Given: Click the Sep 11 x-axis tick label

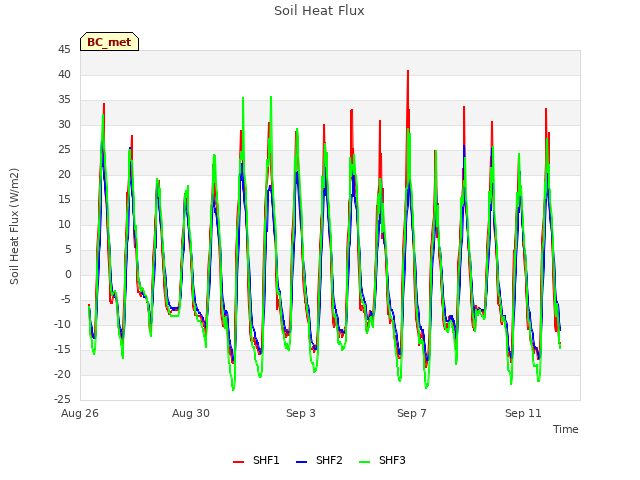Looking at the screenshot, I should click(523, 413).
